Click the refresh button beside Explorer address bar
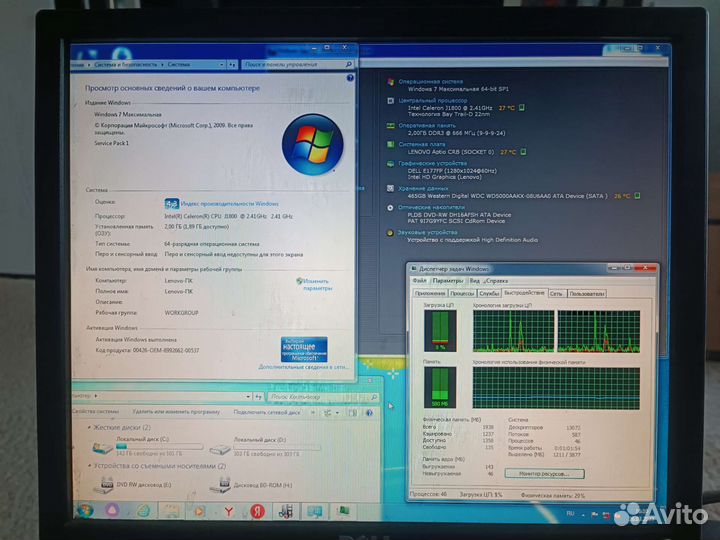 tap(259, 396)
